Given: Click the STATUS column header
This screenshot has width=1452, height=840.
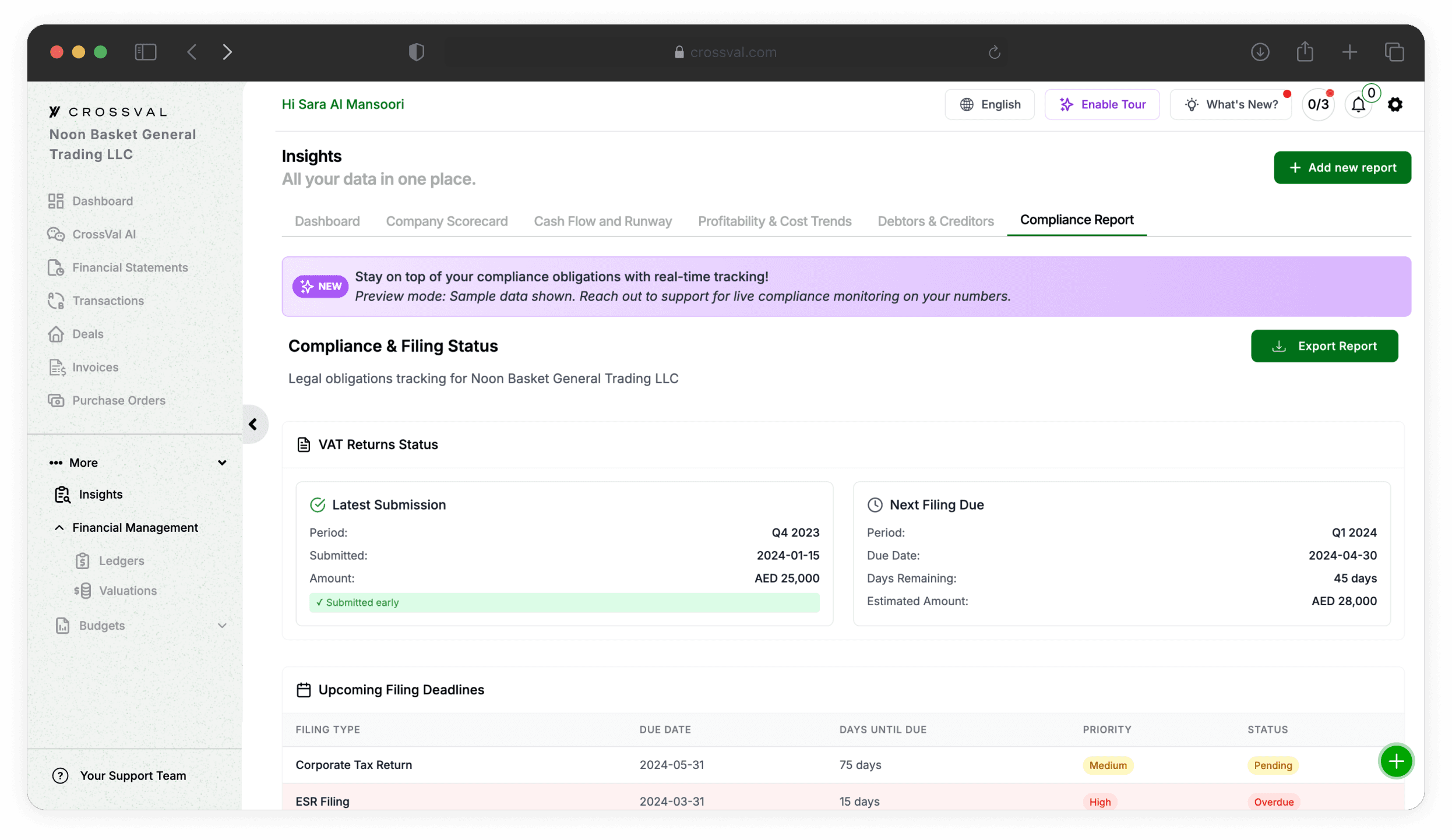Looking at the screenshot, I should (1267, 729).
